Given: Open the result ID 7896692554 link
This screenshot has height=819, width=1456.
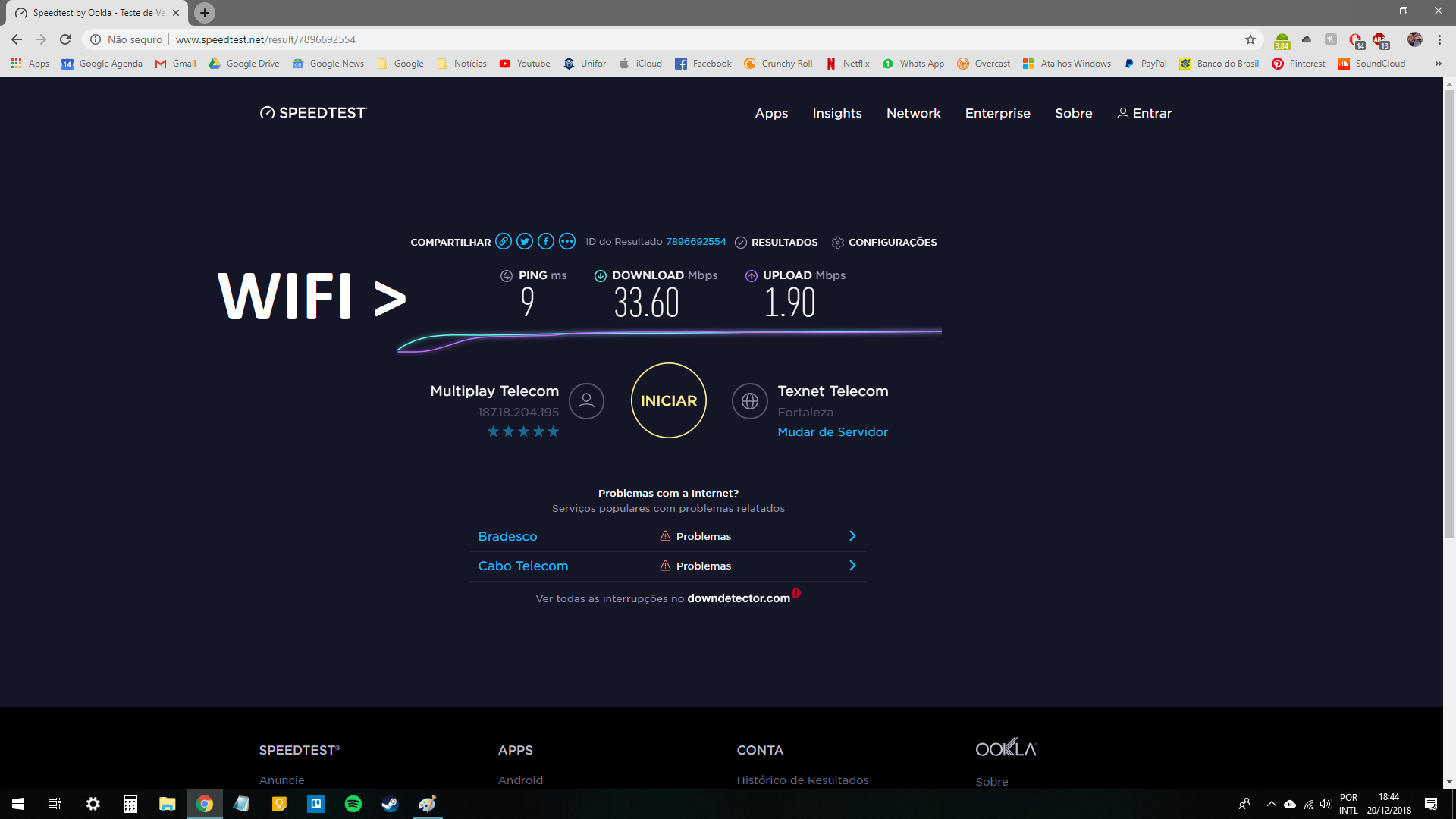Looking at the screenshot, I should click(696, 242).
